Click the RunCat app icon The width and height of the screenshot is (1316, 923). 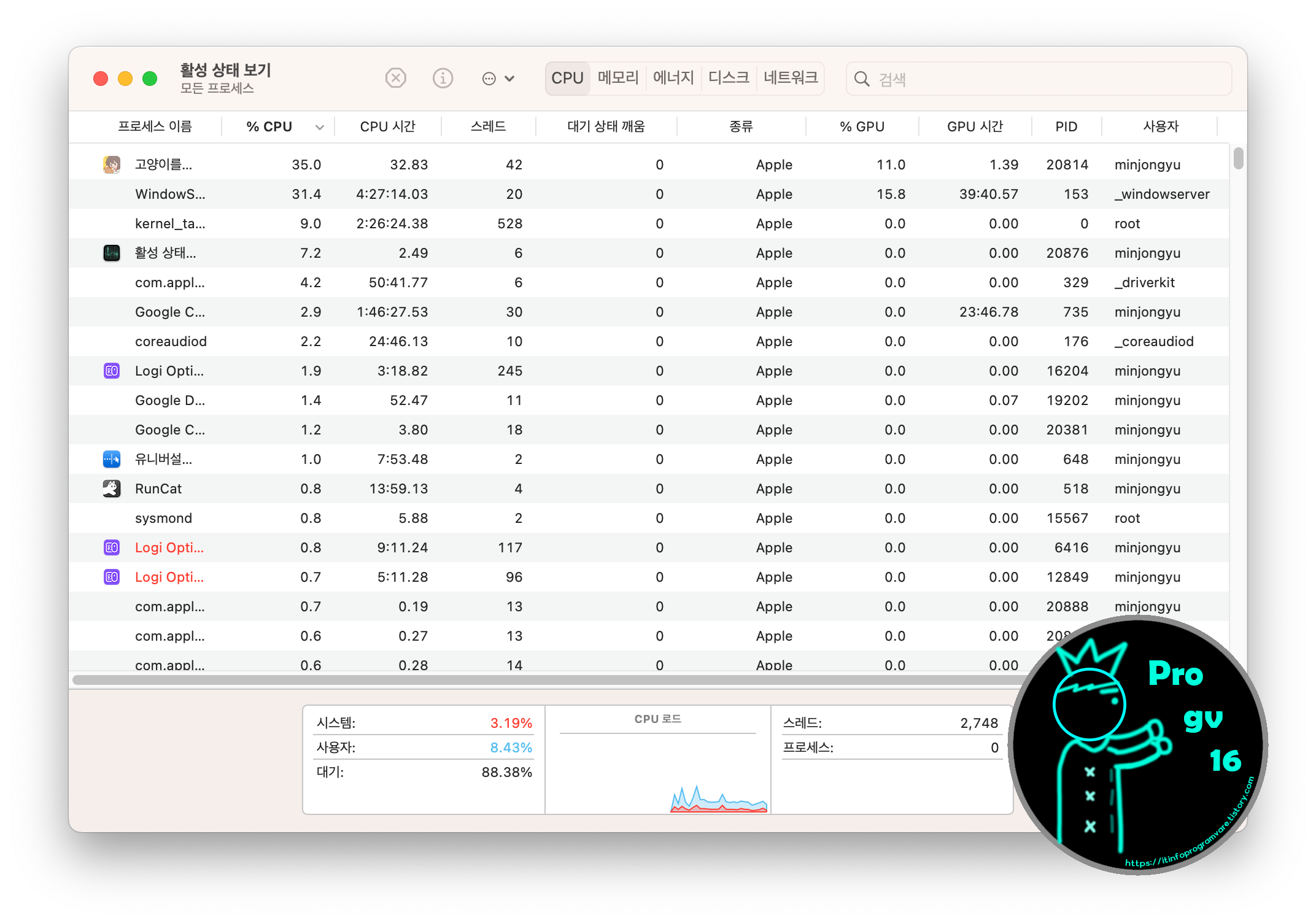(x=112, y=489)
